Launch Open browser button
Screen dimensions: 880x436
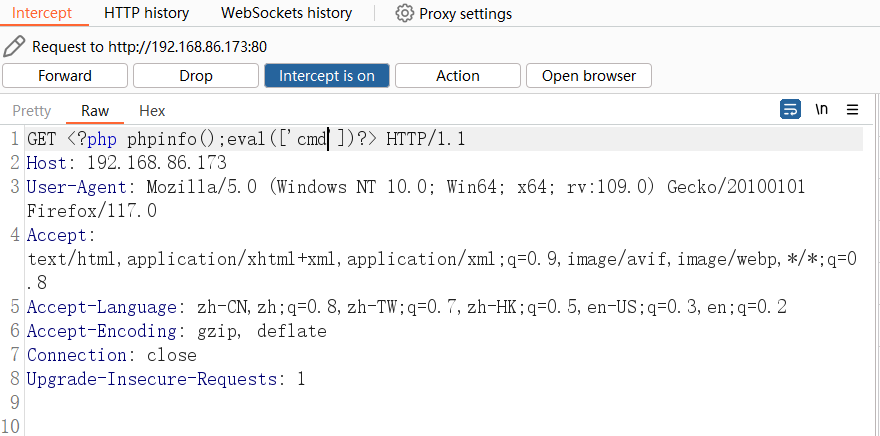coord(589,76)
